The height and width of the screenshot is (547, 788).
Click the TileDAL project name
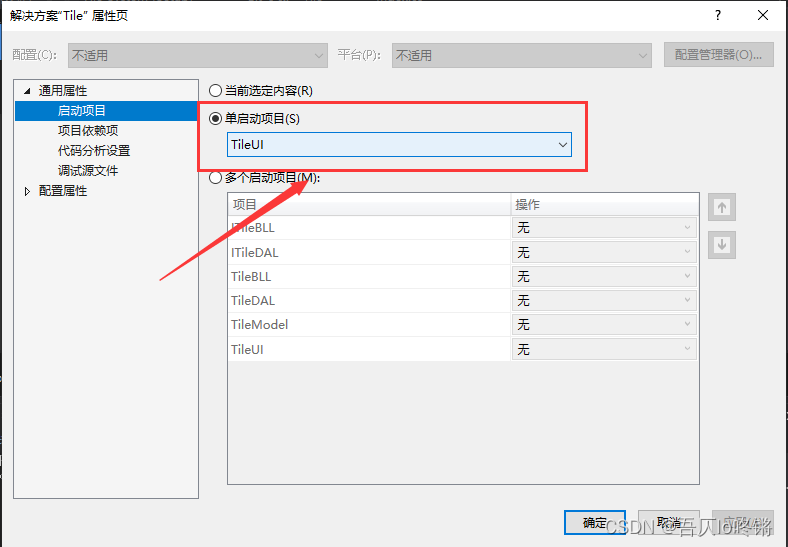(x=253, y=301)
